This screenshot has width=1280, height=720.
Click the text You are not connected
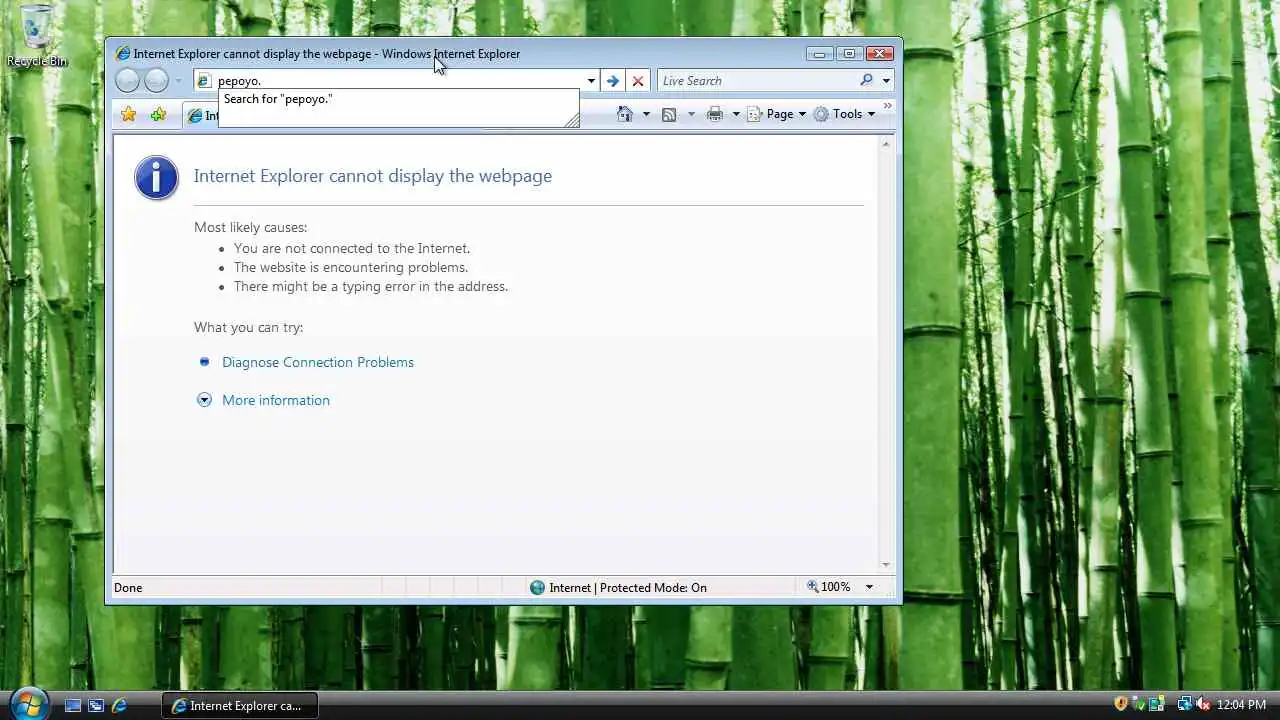pyautogui.click(x=352, y=248)
